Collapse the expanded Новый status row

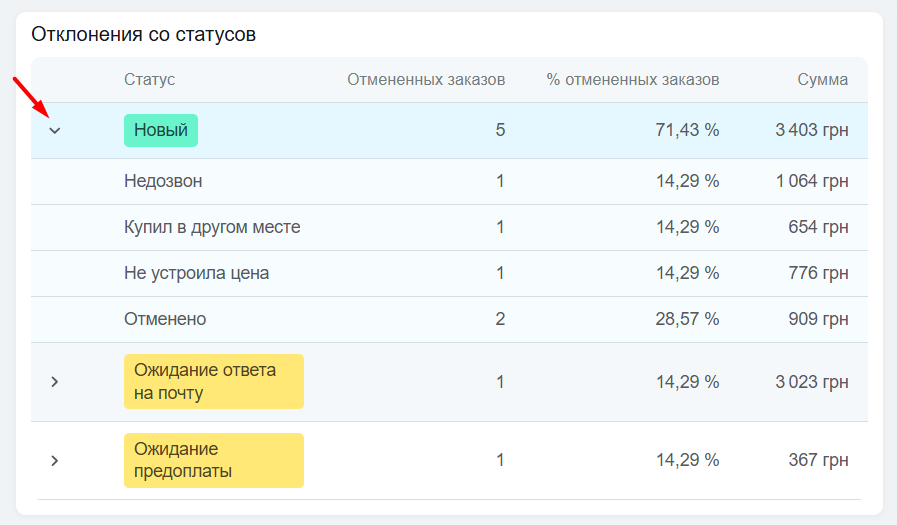[x=55, y=130]
